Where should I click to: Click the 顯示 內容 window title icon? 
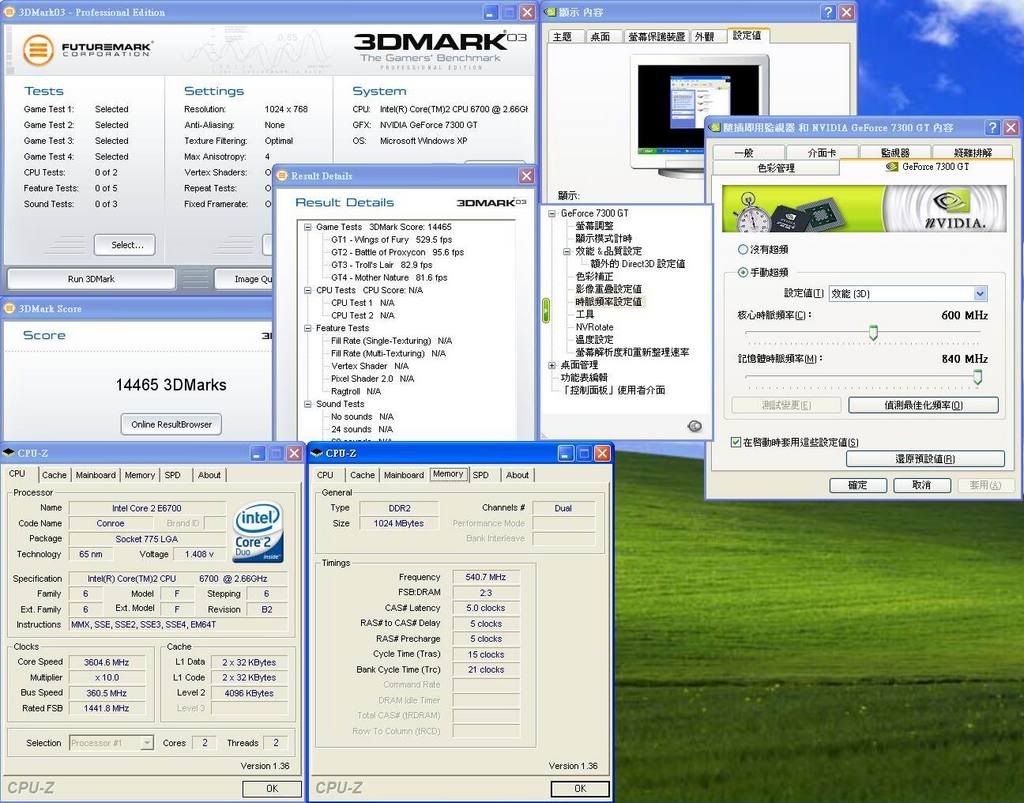(x=551, y=12)
